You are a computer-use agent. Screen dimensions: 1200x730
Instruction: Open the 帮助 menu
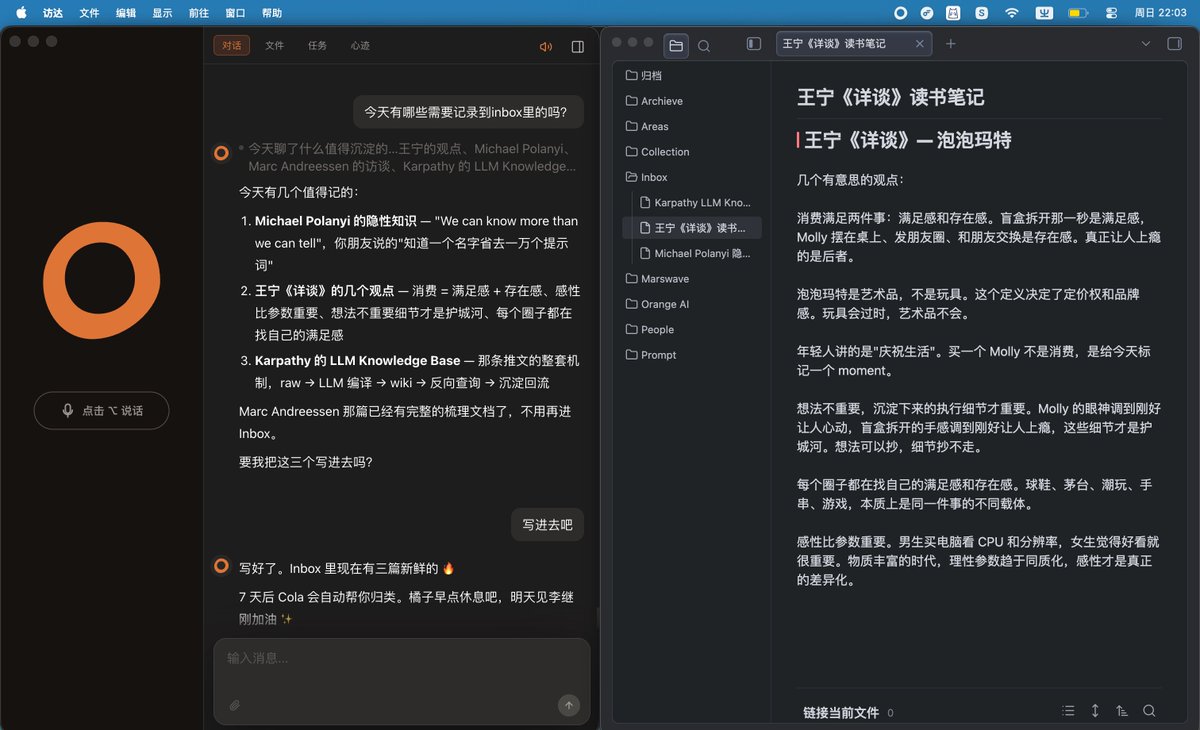pyautogui.click(x=272, y=13)
